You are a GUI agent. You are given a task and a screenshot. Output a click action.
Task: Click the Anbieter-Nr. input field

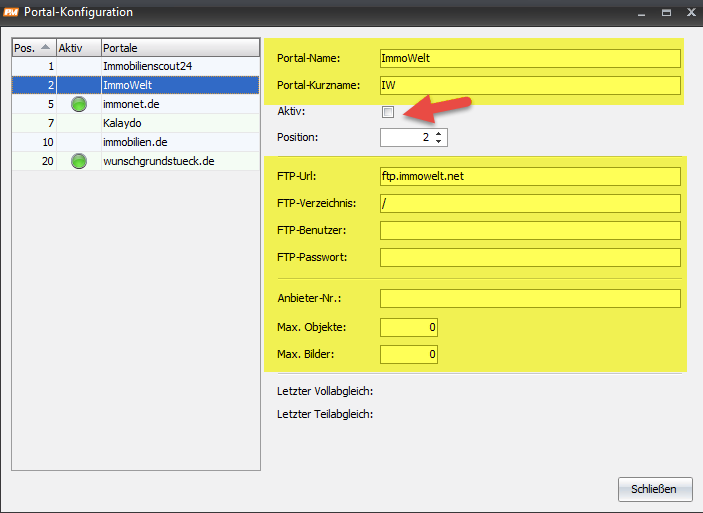pyautogui.click(x=530, y=298)
